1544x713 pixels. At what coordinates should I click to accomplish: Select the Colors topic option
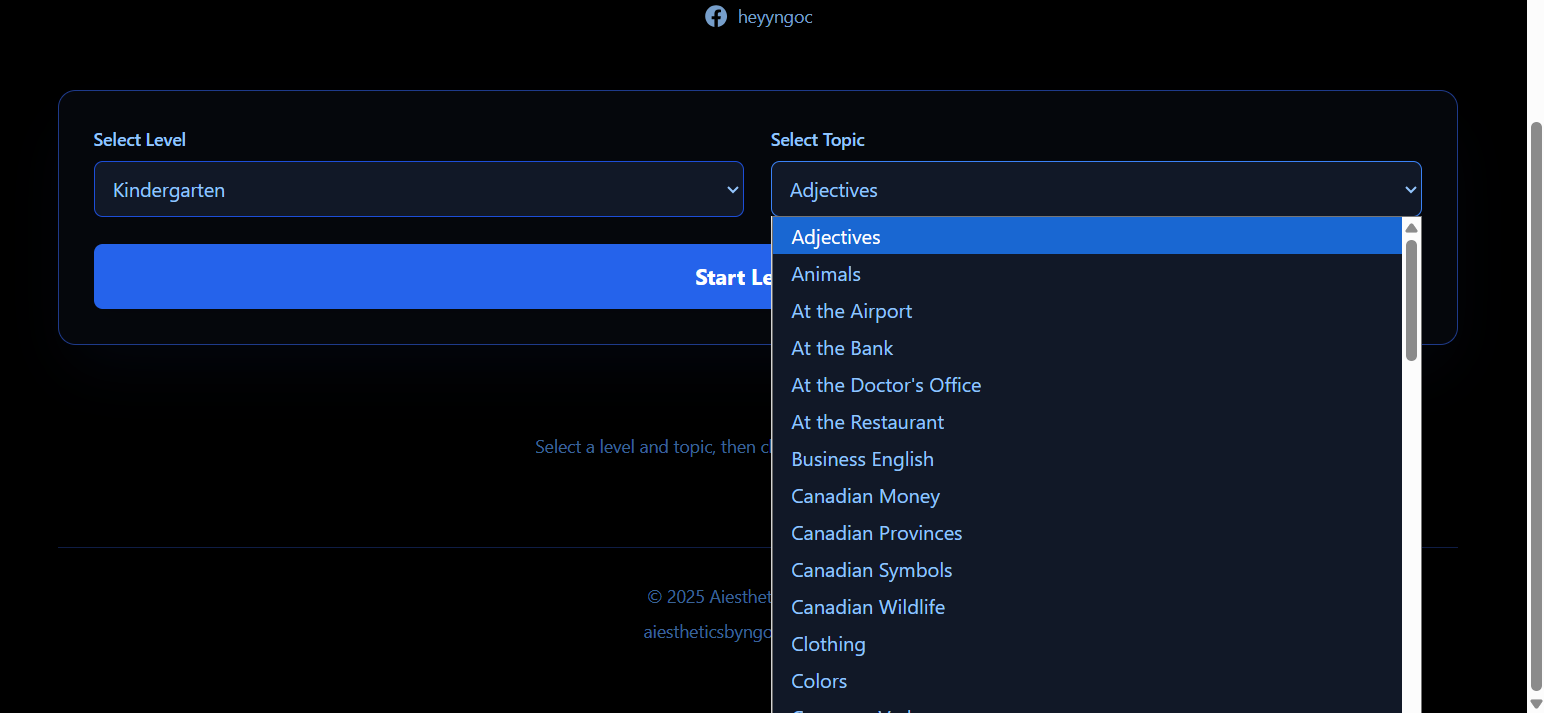click(x=819, y=681)
